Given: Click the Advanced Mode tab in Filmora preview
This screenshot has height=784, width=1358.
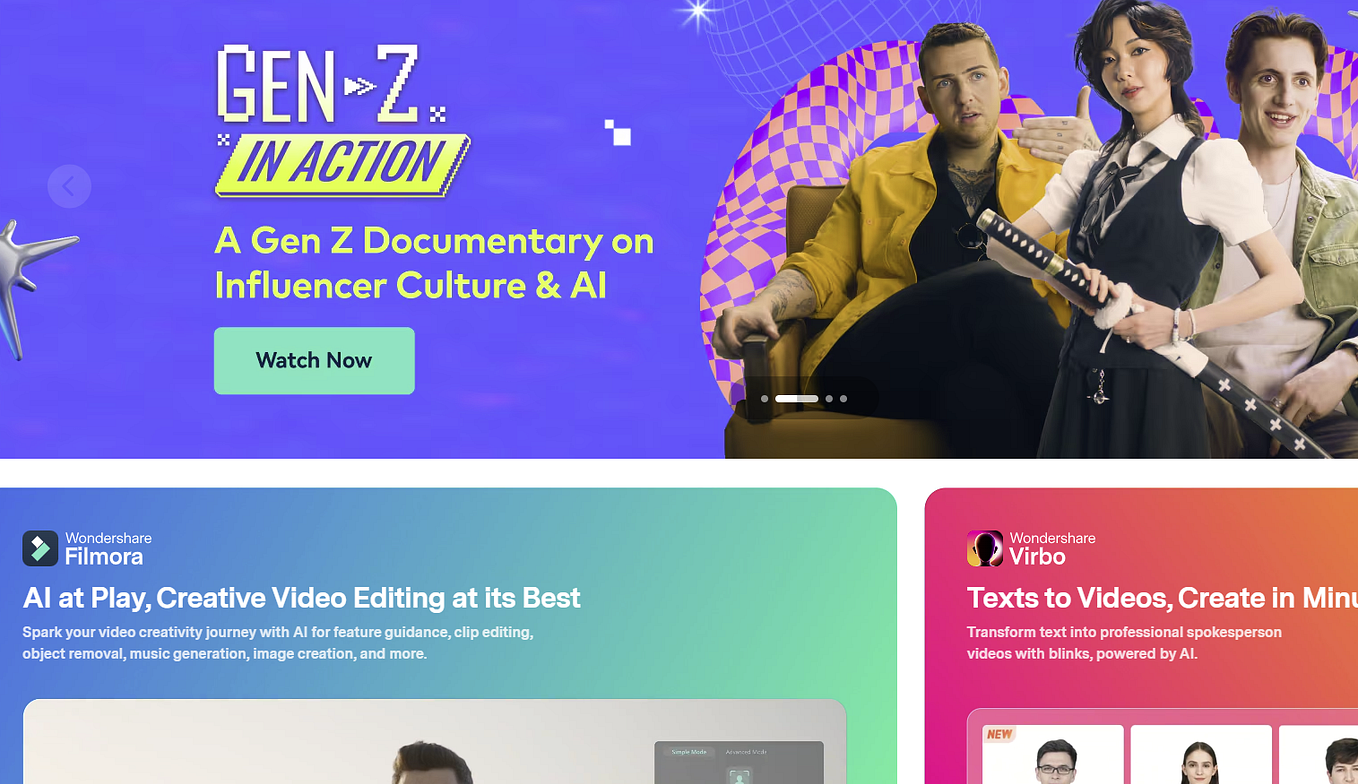Looking at the screenshot, I should 745,752.
